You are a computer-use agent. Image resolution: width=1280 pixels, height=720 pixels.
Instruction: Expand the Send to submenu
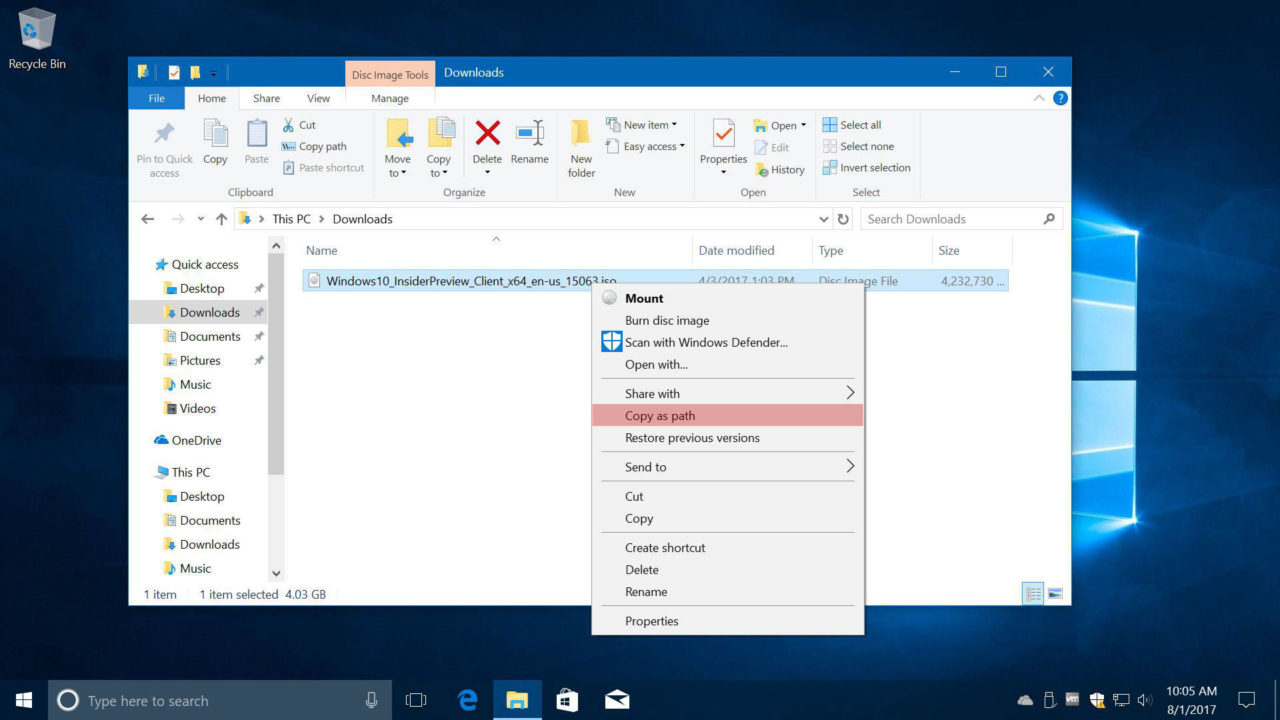click(728, 467)
